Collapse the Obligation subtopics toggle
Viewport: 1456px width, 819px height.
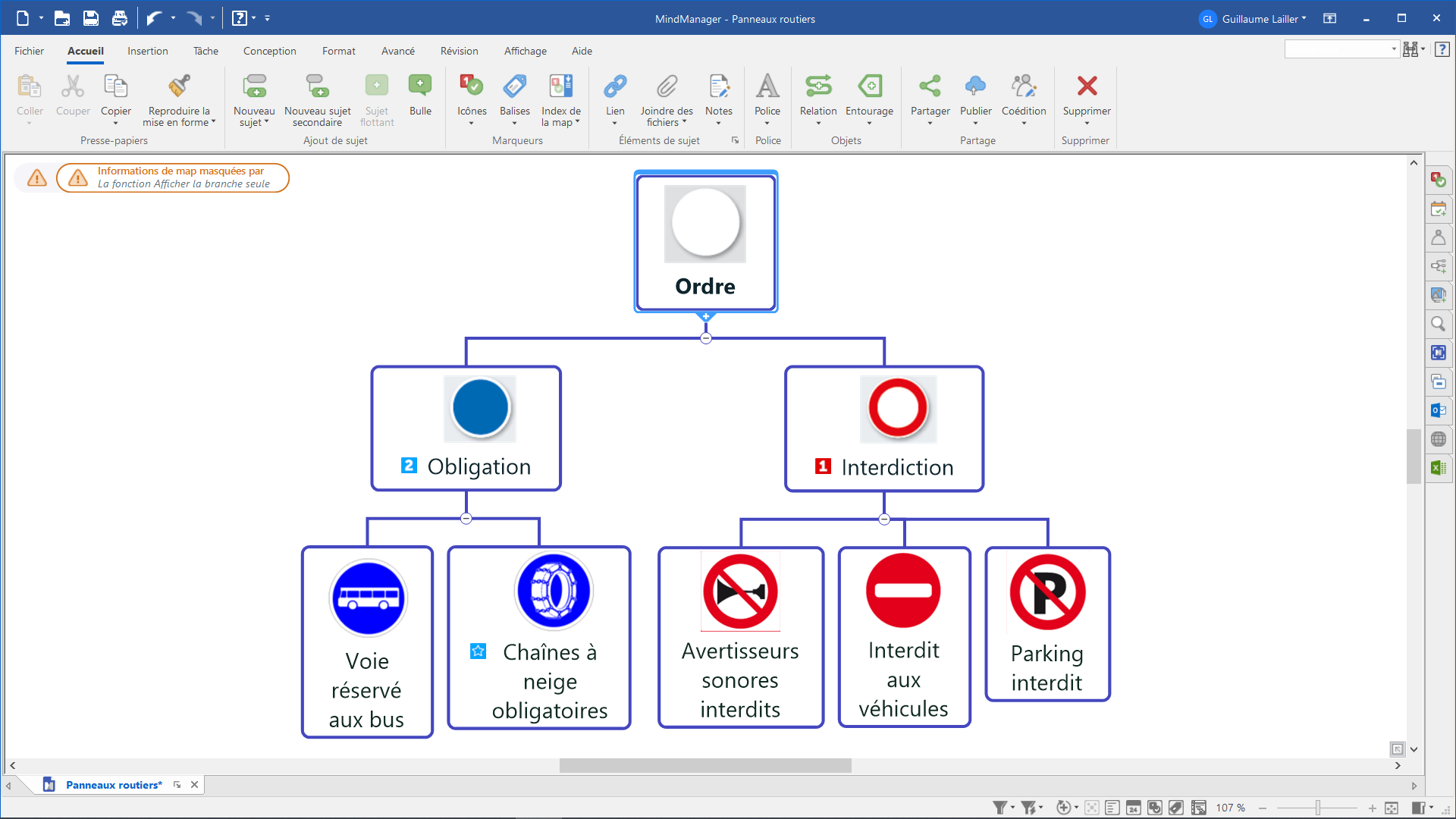pos(466,519)
